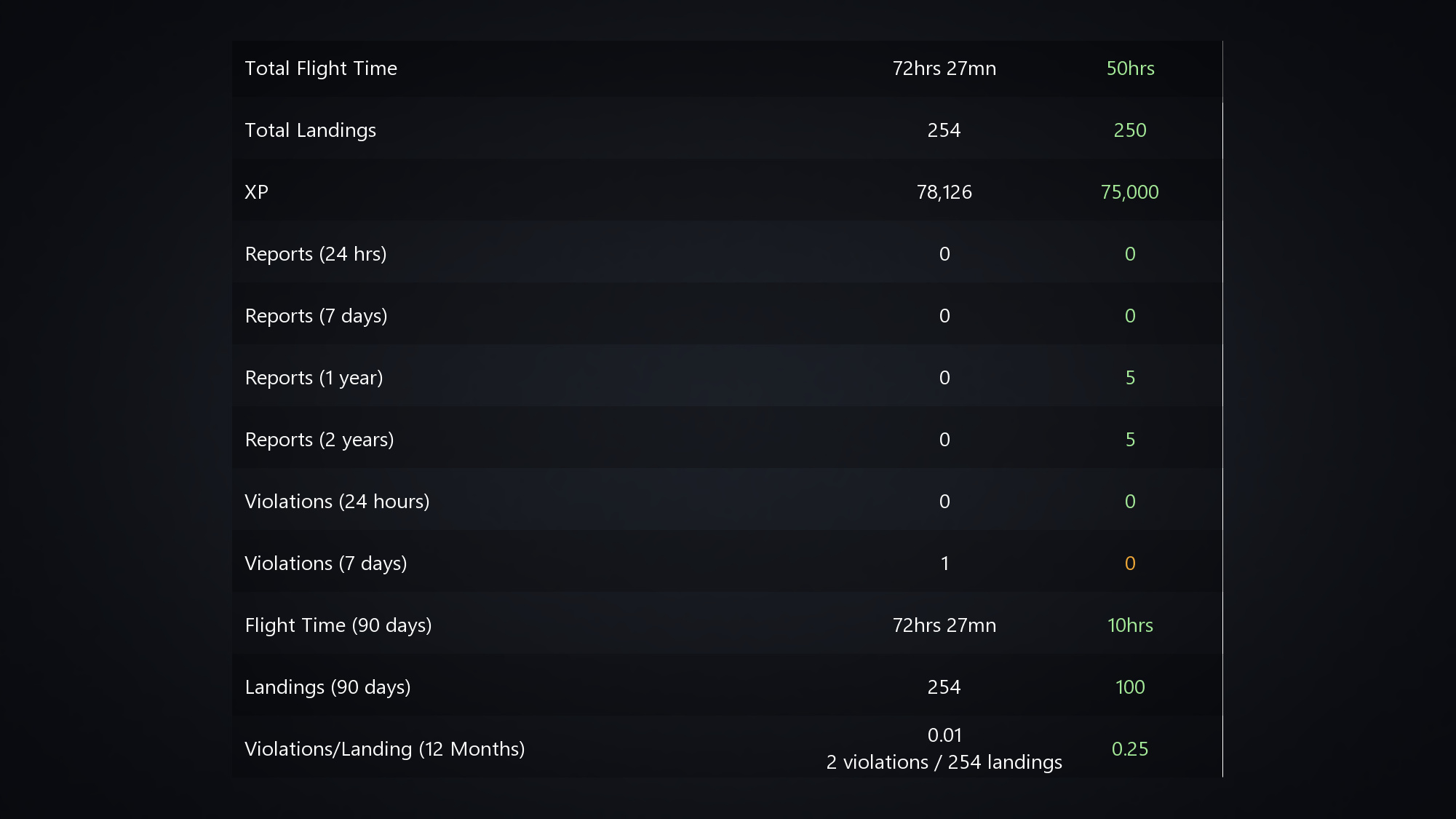1456x819 pixels.
Task: Select the Reports (7 days) row
Action: 727,316
